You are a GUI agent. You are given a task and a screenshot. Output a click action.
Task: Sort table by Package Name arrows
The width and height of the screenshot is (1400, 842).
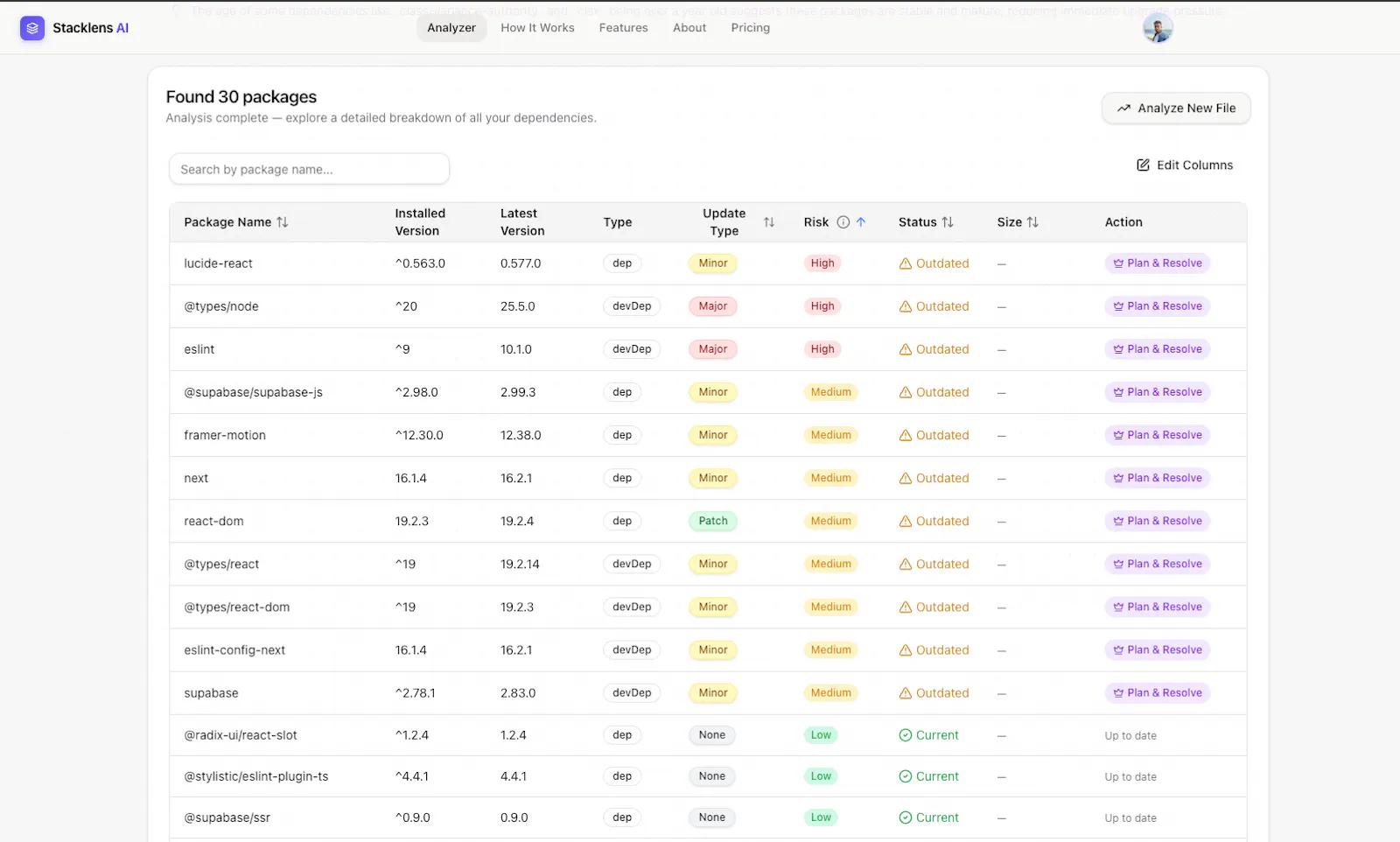point(283,222)
